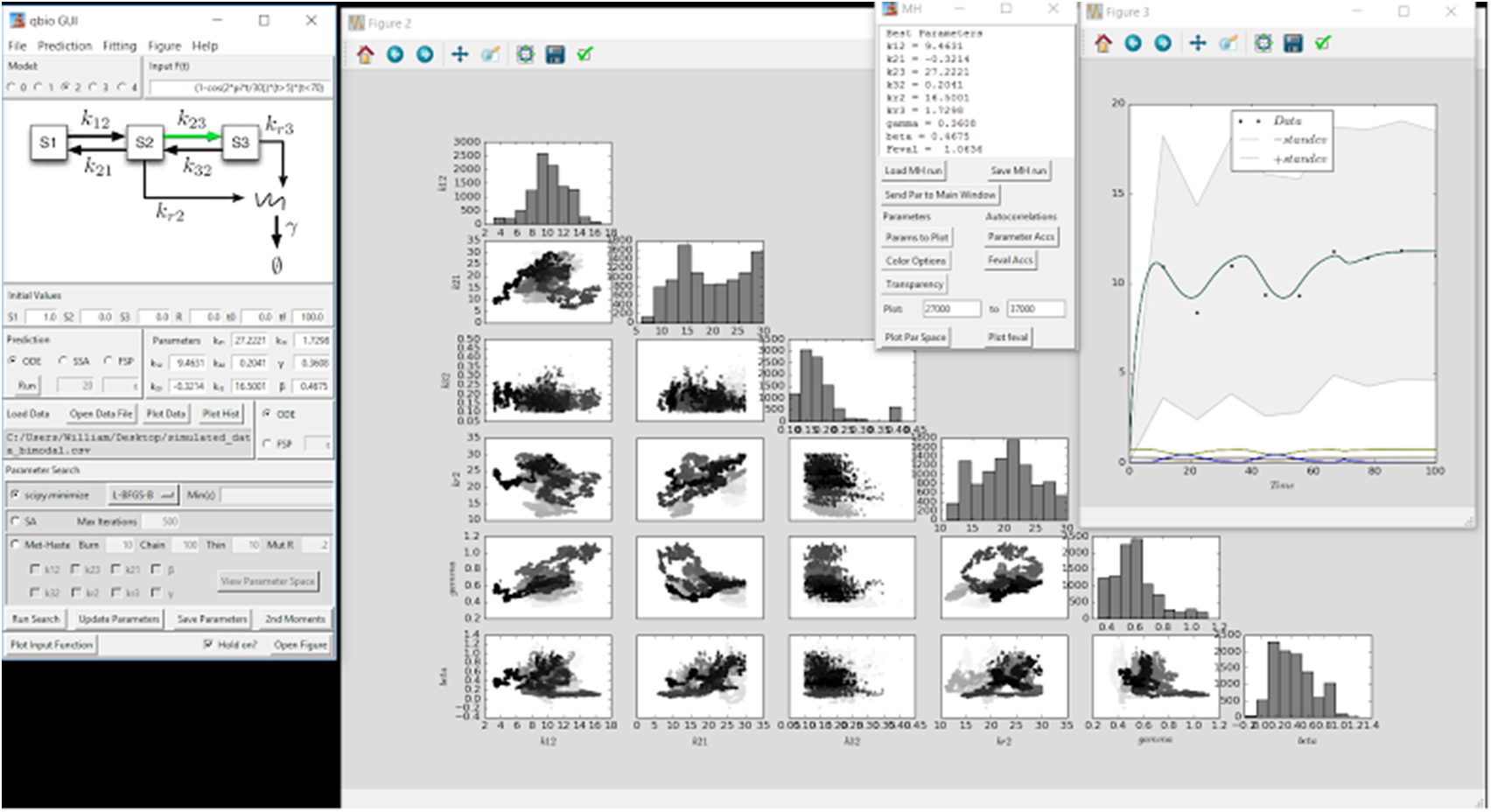This screenshot has width=1491, height=812.
Task: Select scipy.minimize search option
Action: (15, 495)
